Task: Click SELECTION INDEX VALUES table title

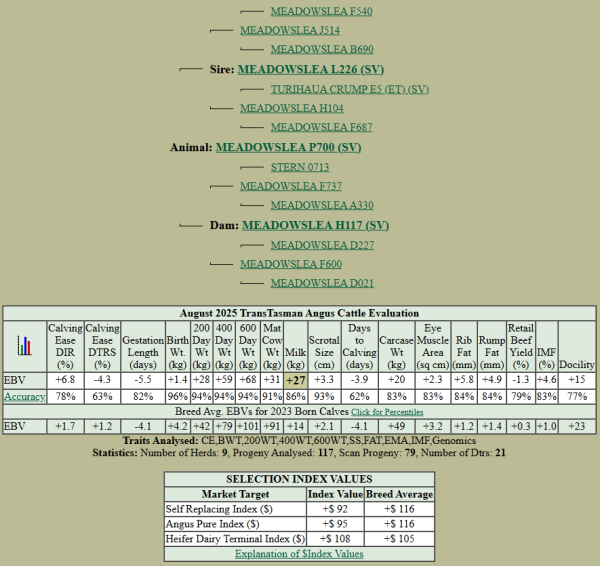Action: coord(299,480)
